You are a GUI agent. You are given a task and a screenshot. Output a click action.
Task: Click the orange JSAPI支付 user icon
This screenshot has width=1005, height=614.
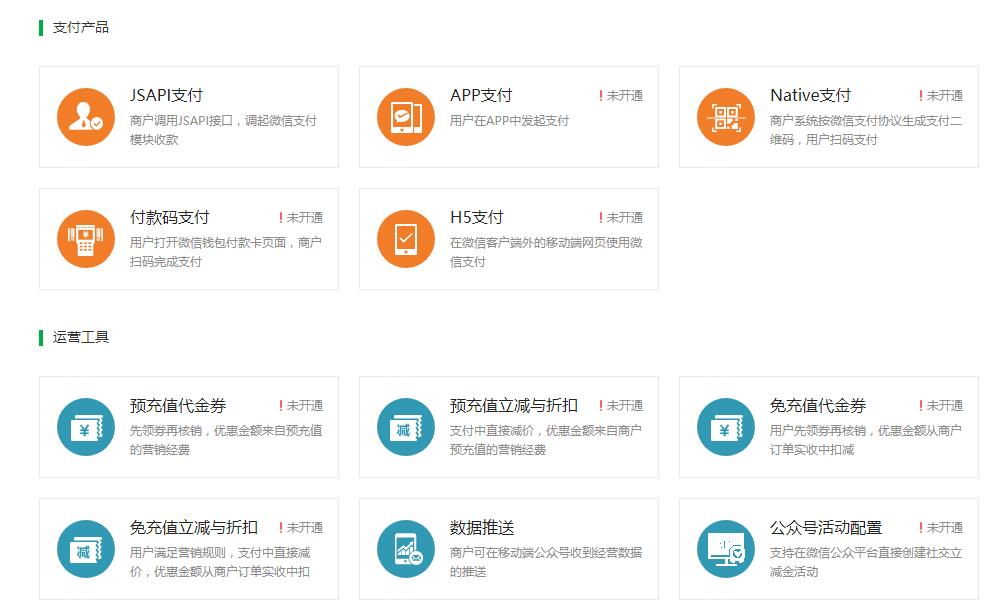coord(86,117)
